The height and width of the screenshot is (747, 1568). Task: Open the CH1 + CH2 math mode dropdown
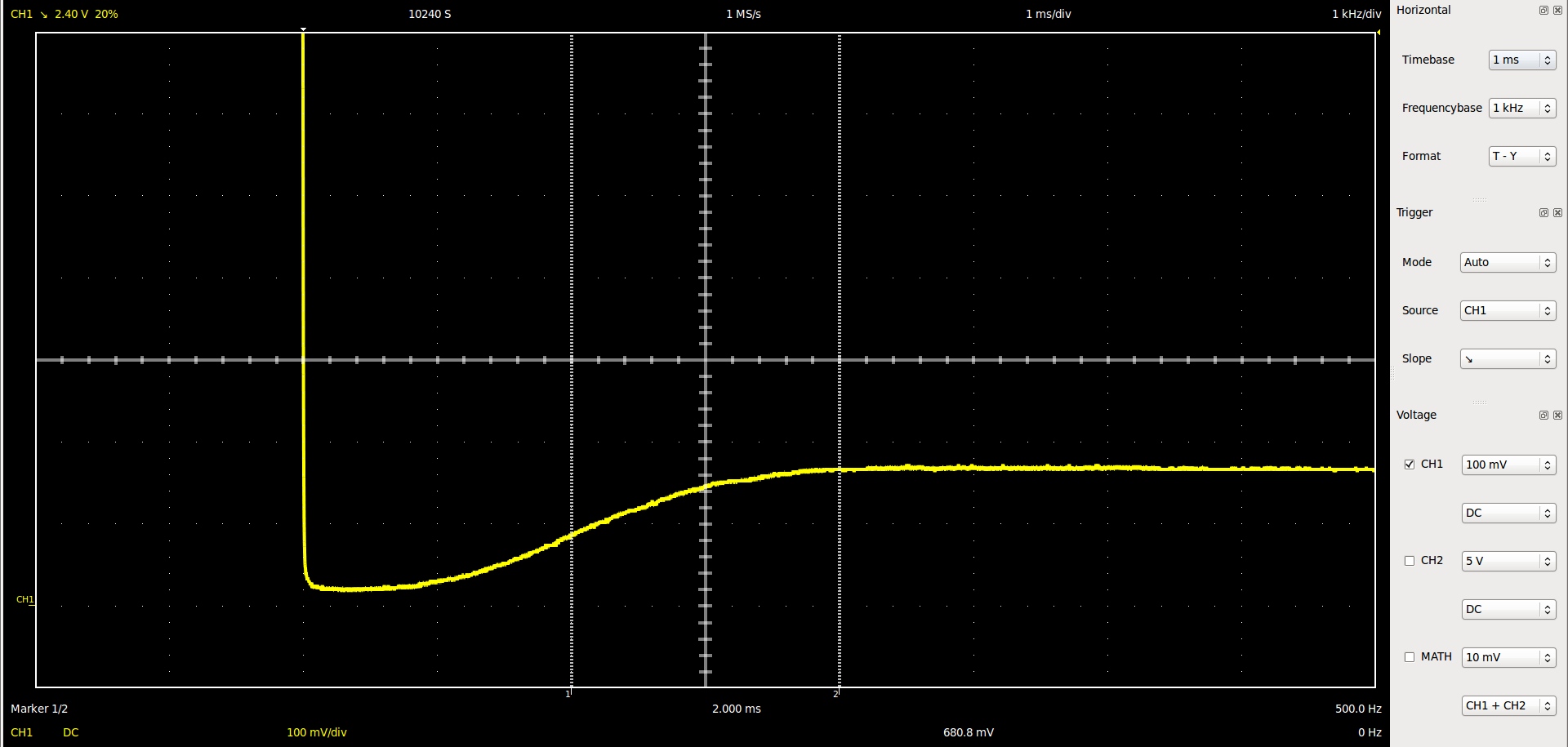point(1508,706)
